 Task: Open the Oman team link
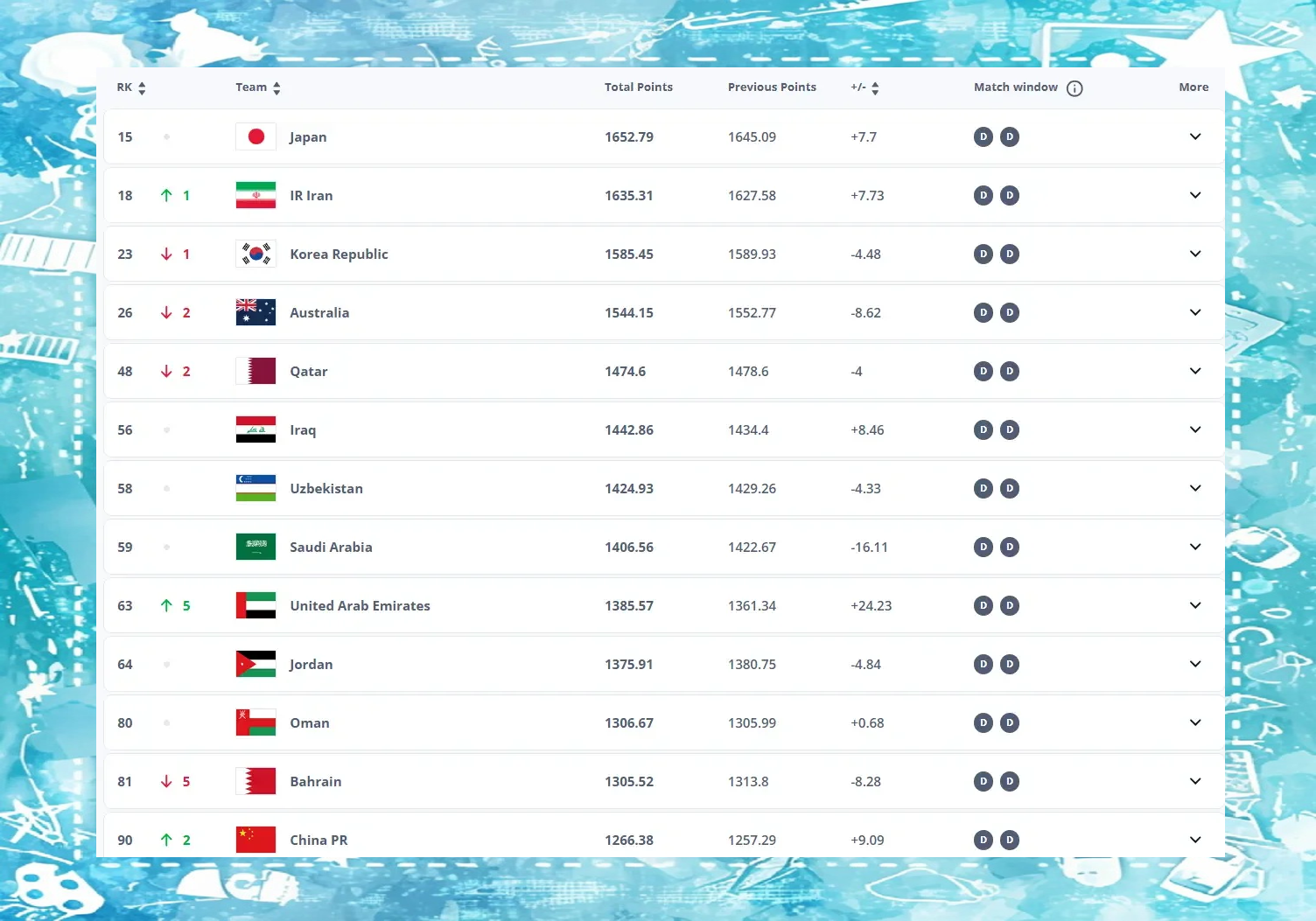310,723
